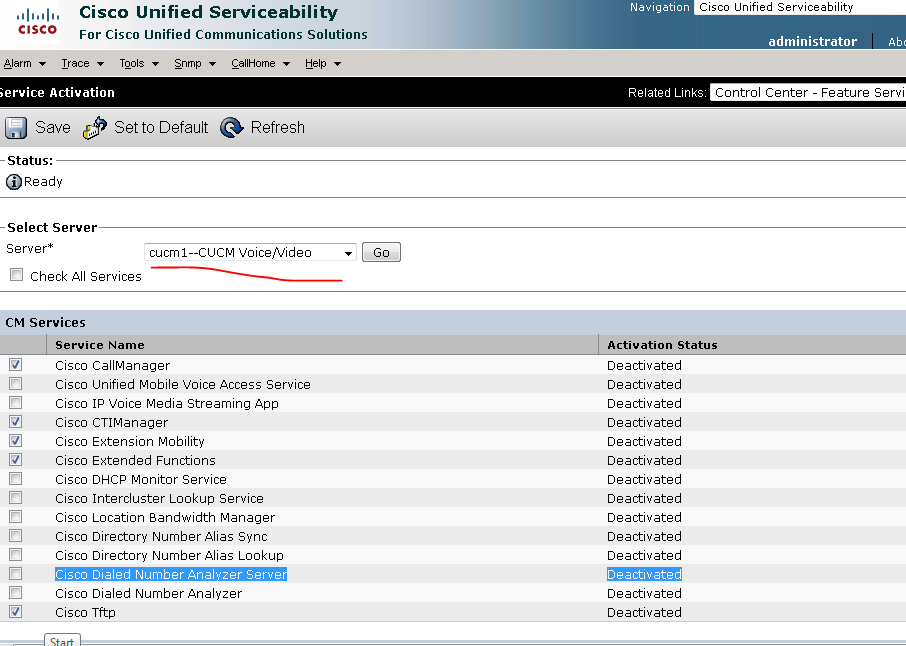Click Cisco Extension Mobility service name
906x646 pixels.
(130, 441)
